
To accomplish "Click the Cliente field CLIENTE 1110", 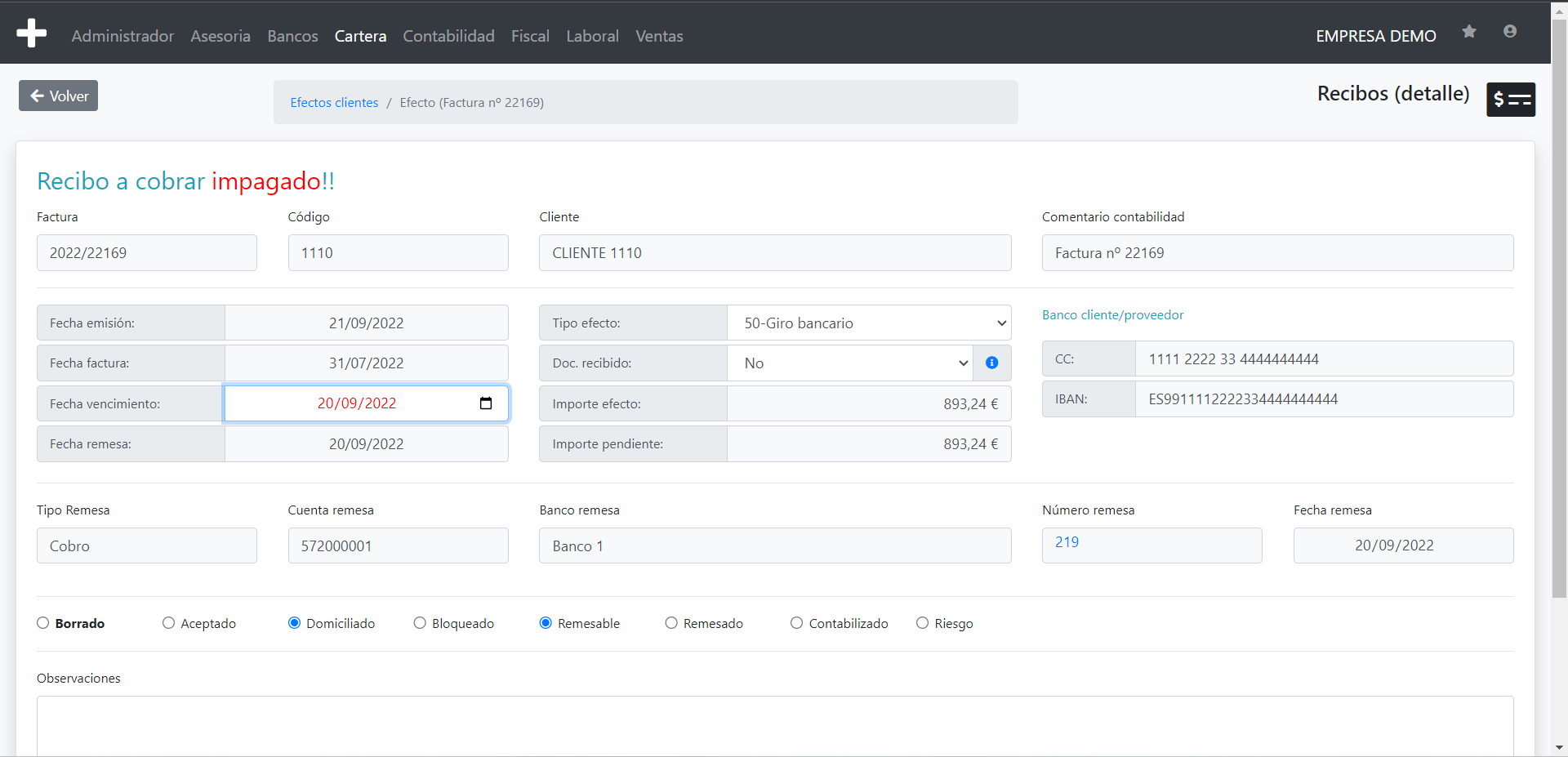I will click(x=775, y=252).
